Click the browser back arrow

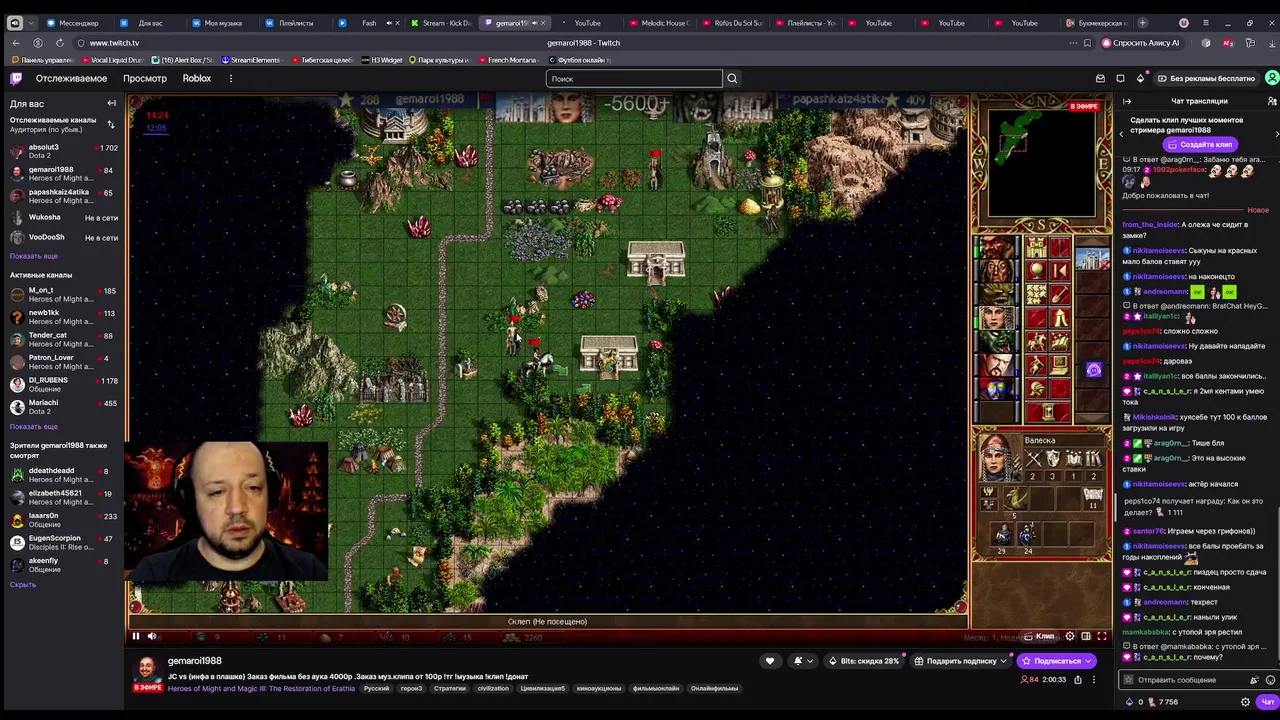pyautogui.click(x=16, y=43)
